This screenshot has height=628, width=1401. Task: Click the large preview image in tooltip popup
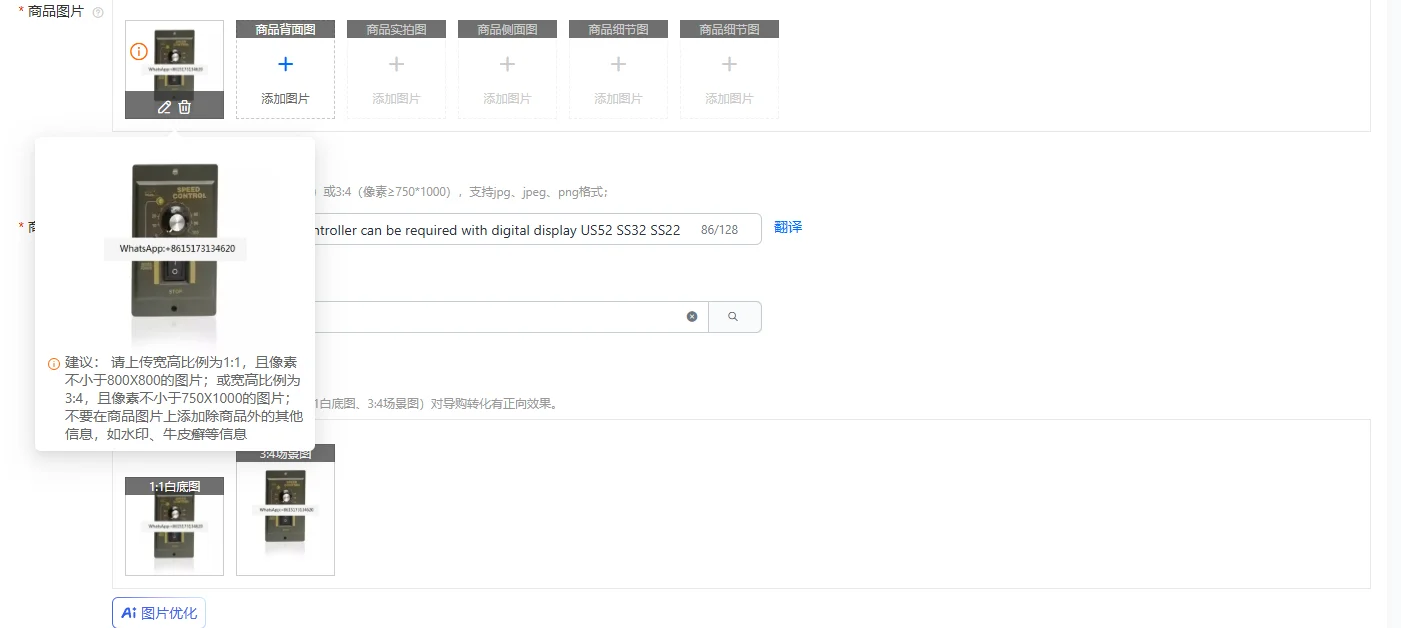coord(175,250)
